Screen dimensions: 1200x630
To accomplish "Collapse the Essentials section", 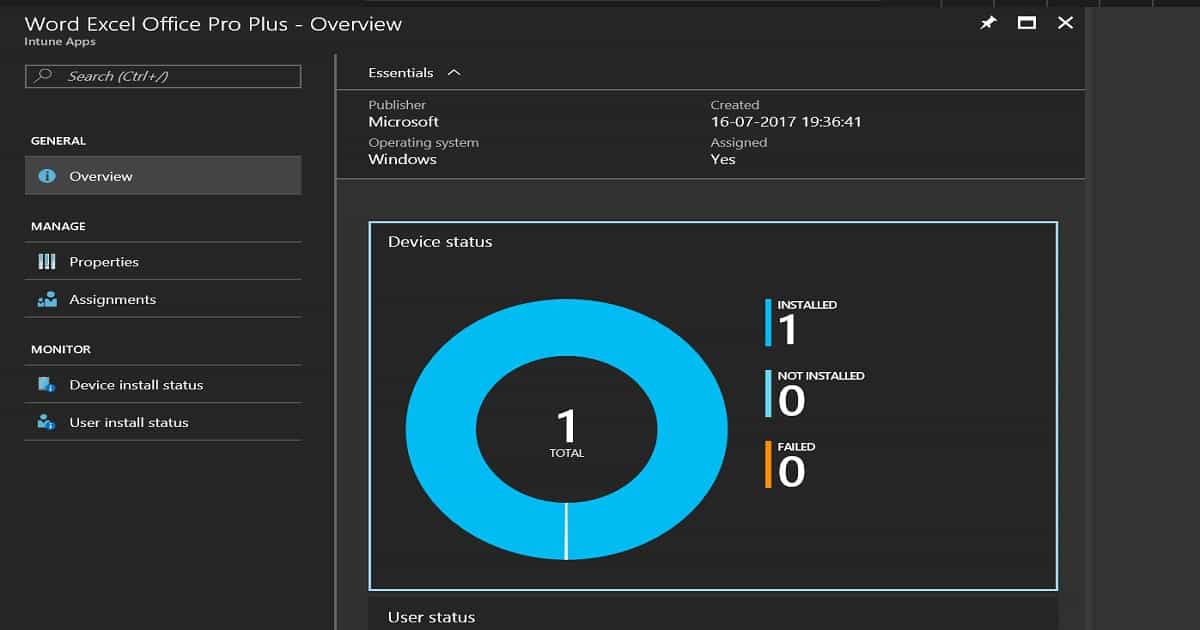I will 454,73.
